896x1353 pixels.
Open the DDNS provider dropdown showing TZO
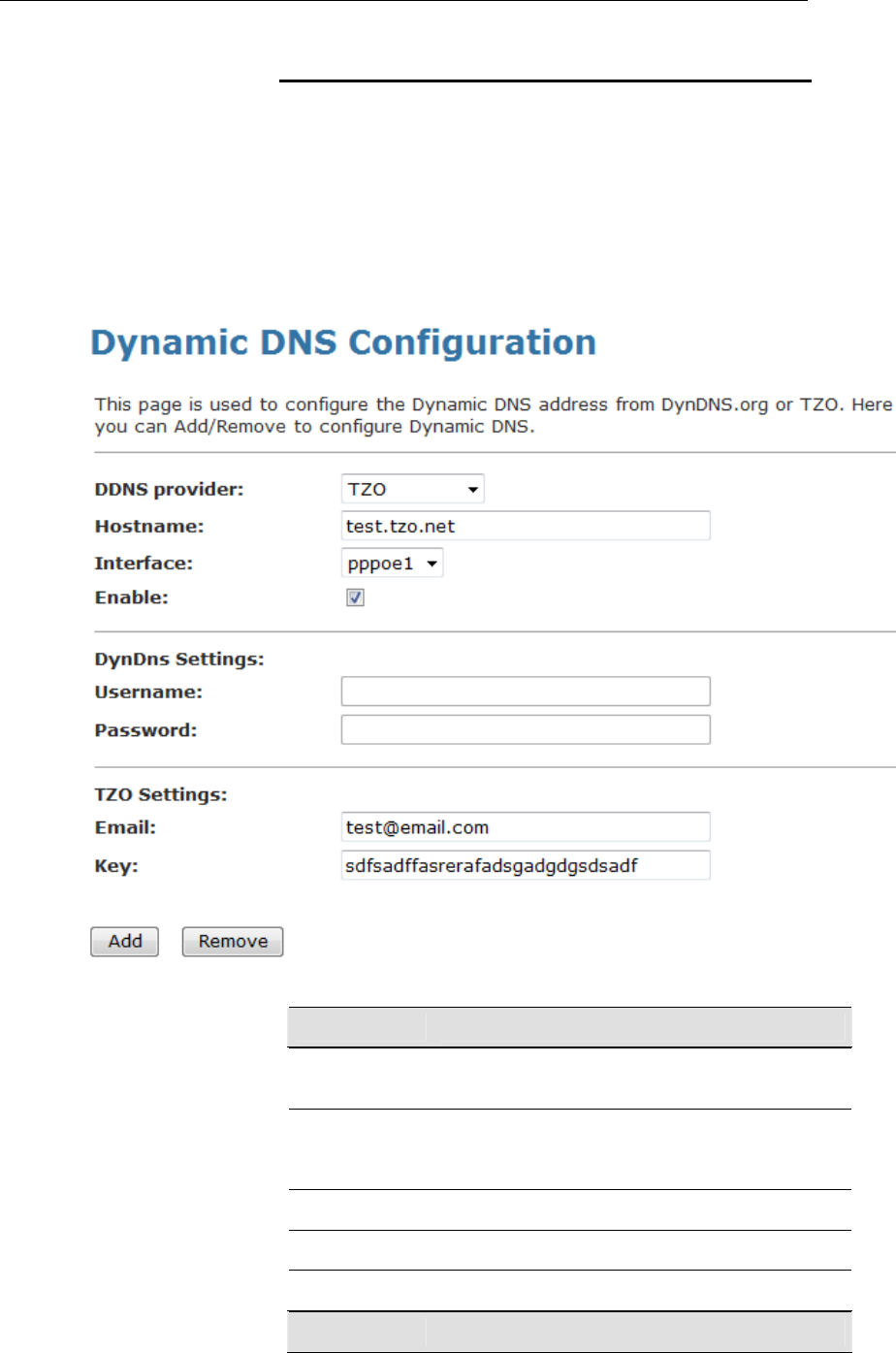pos(412,489)
